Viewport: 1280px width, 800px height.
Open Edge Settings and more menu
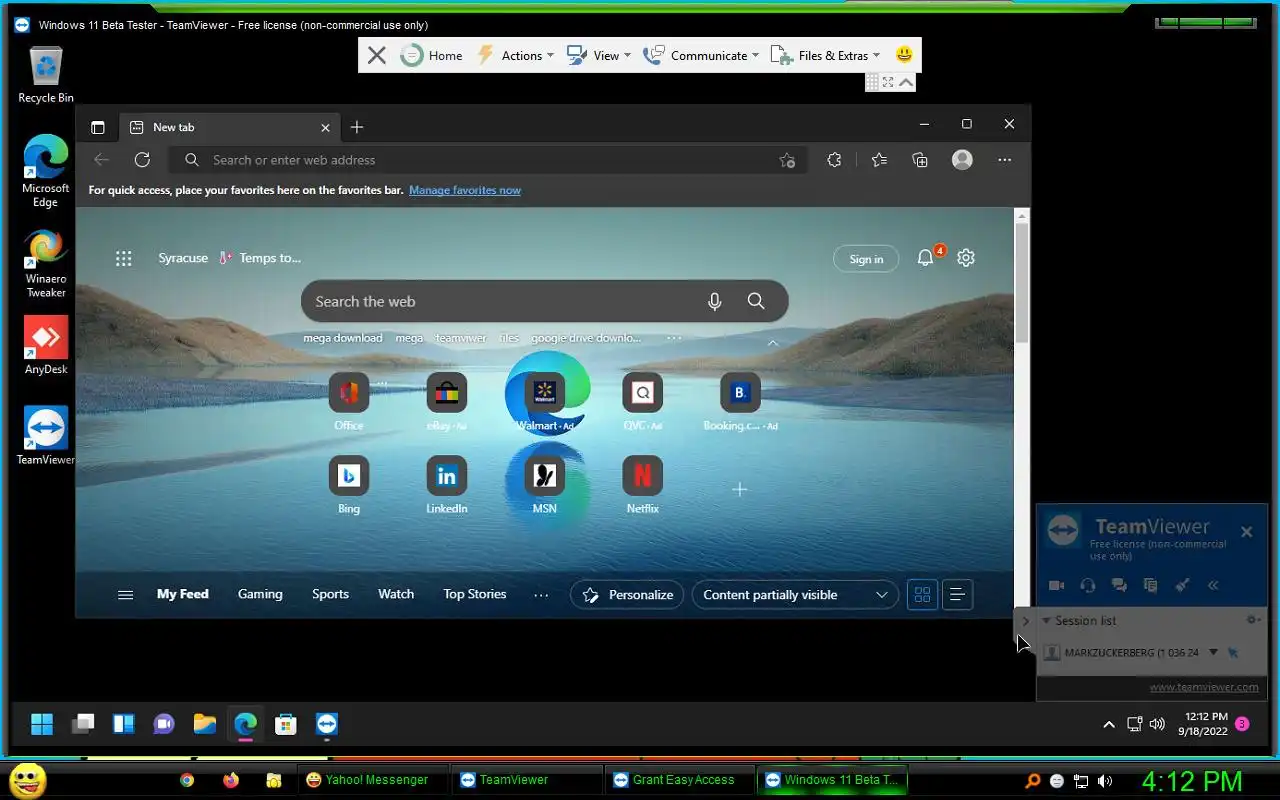pyautogui.click(x=1005, y=160)
